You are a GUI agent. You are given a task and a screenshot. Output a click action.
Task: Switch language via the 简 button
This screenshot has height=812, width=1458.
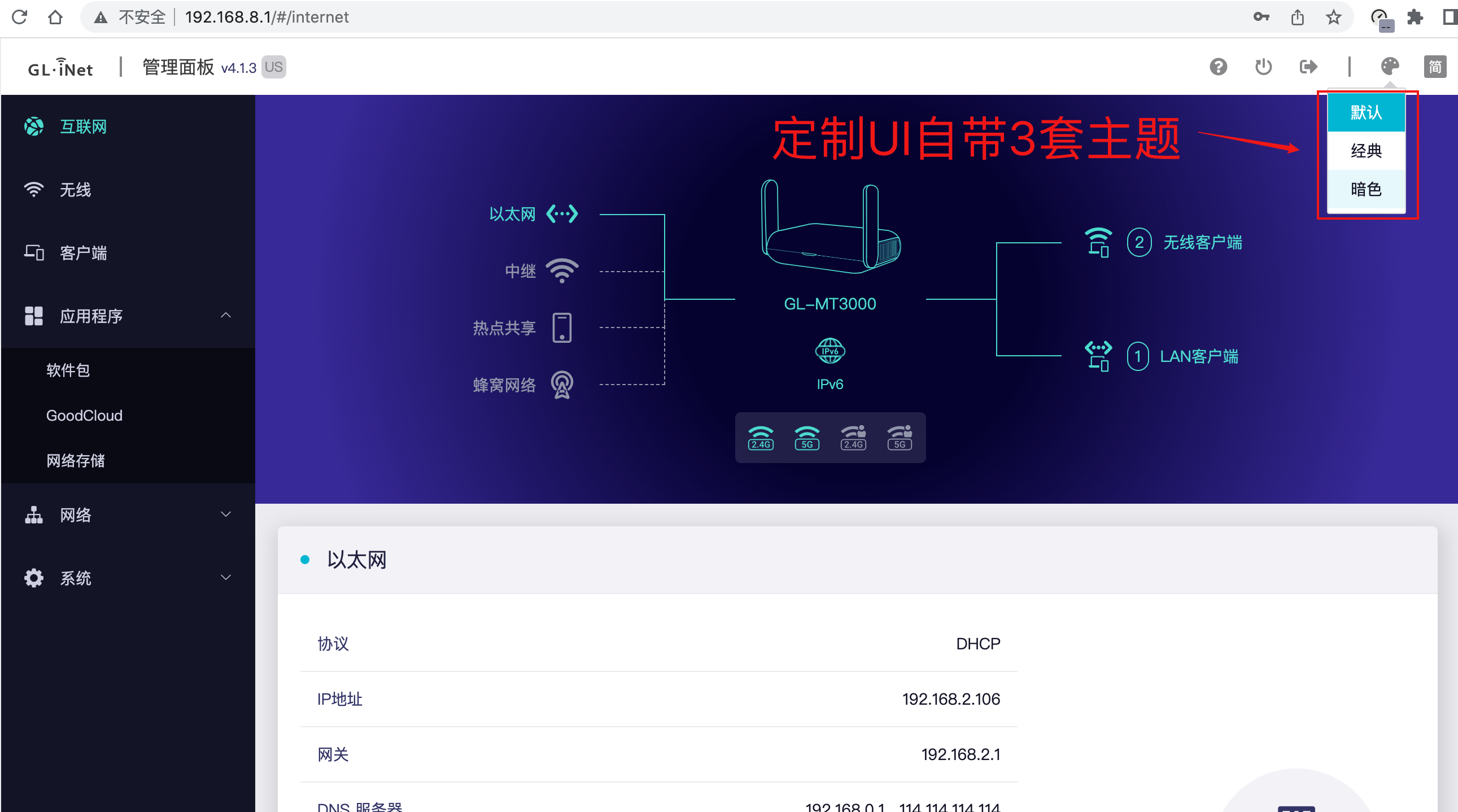pyautogui.click(x=1435, y=66)
